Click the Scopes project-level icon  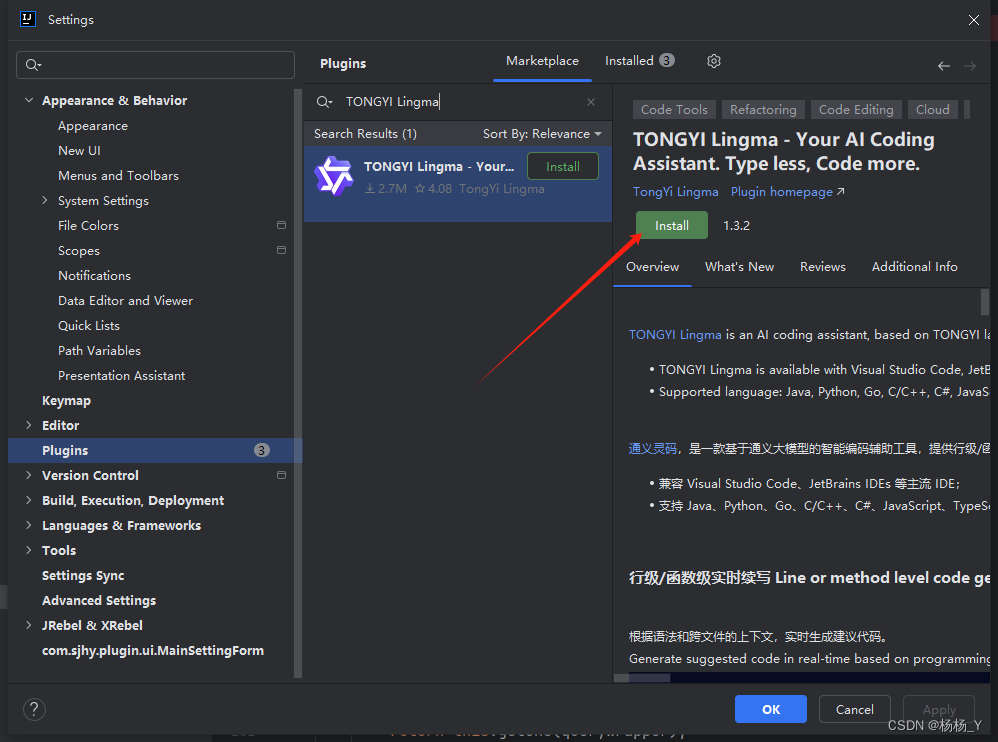tap(281, 250)
